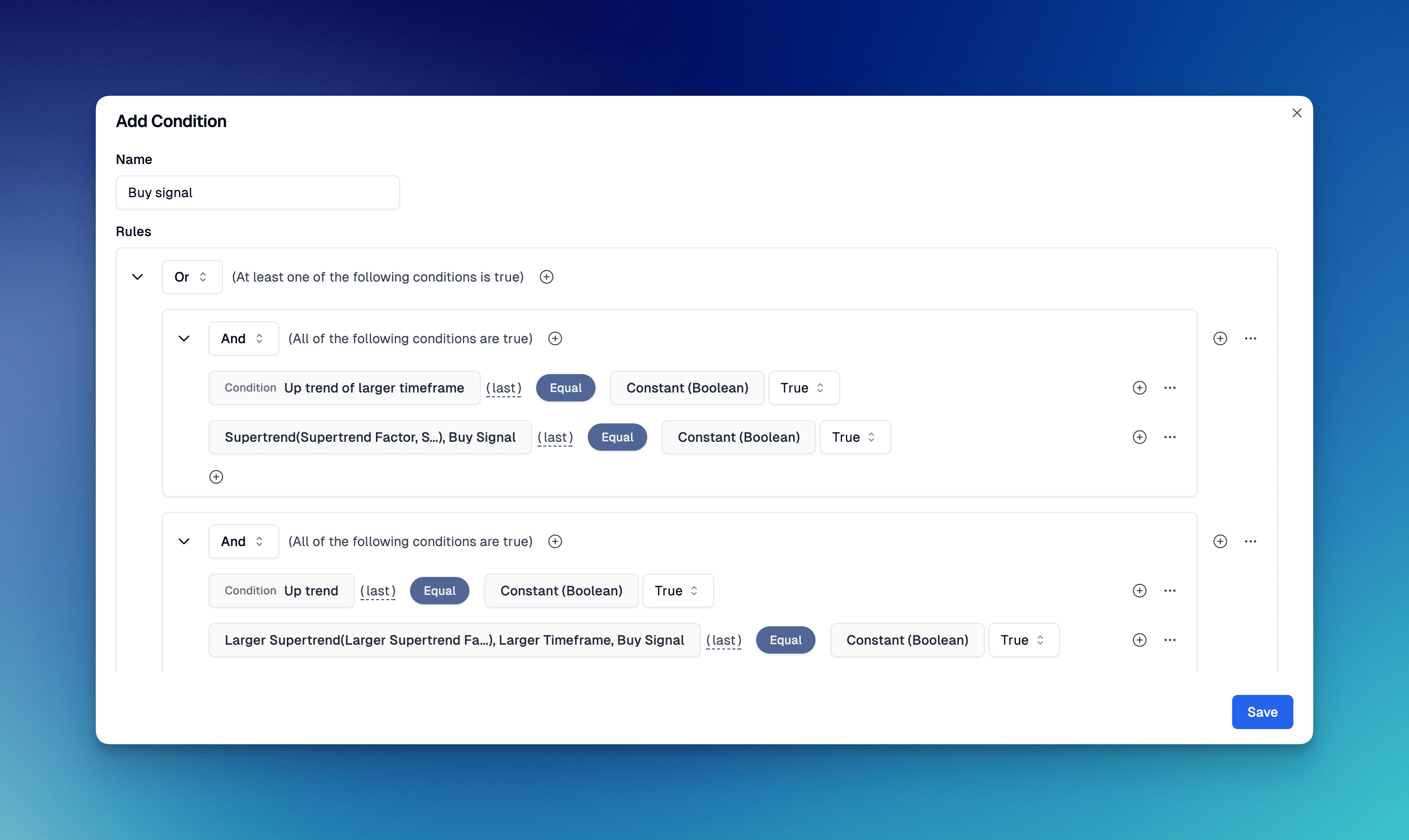Toggle Equal button on Up trend row

coord(439,590)
